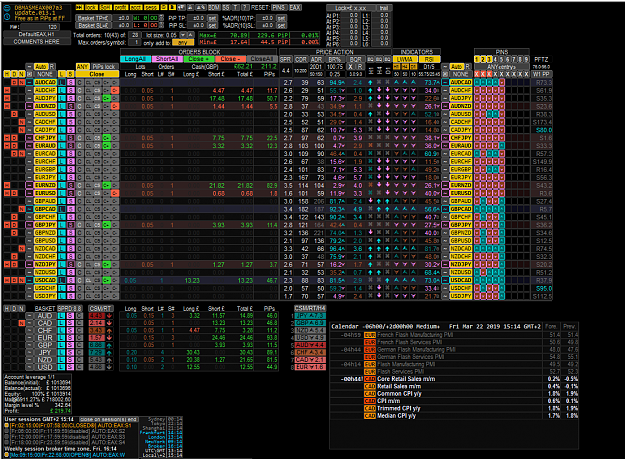The width and height of the screenshot is (625, 459).
Task: Open the left NONE selector above AUDCAD
Action: pos(45,74)
